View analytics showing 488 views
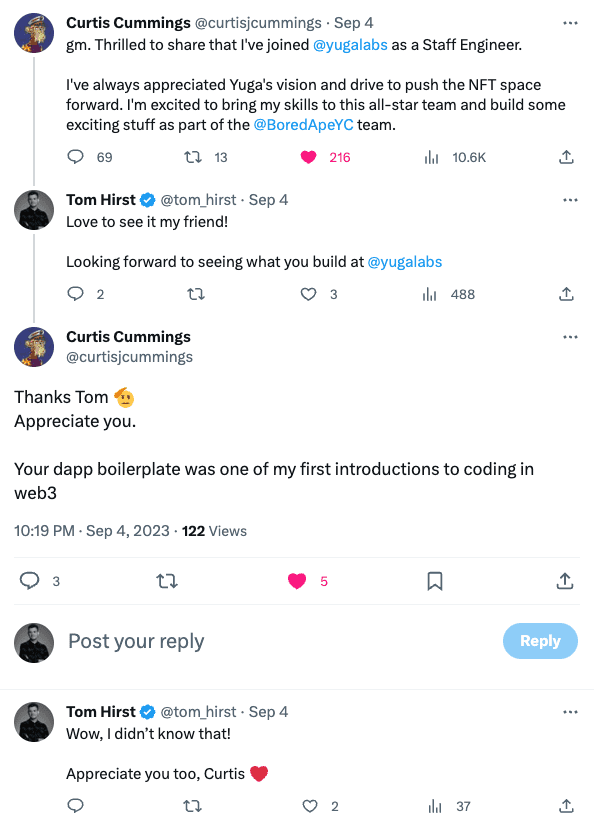The width and height of the screenshot is (594, 826). tap(430, 294)
